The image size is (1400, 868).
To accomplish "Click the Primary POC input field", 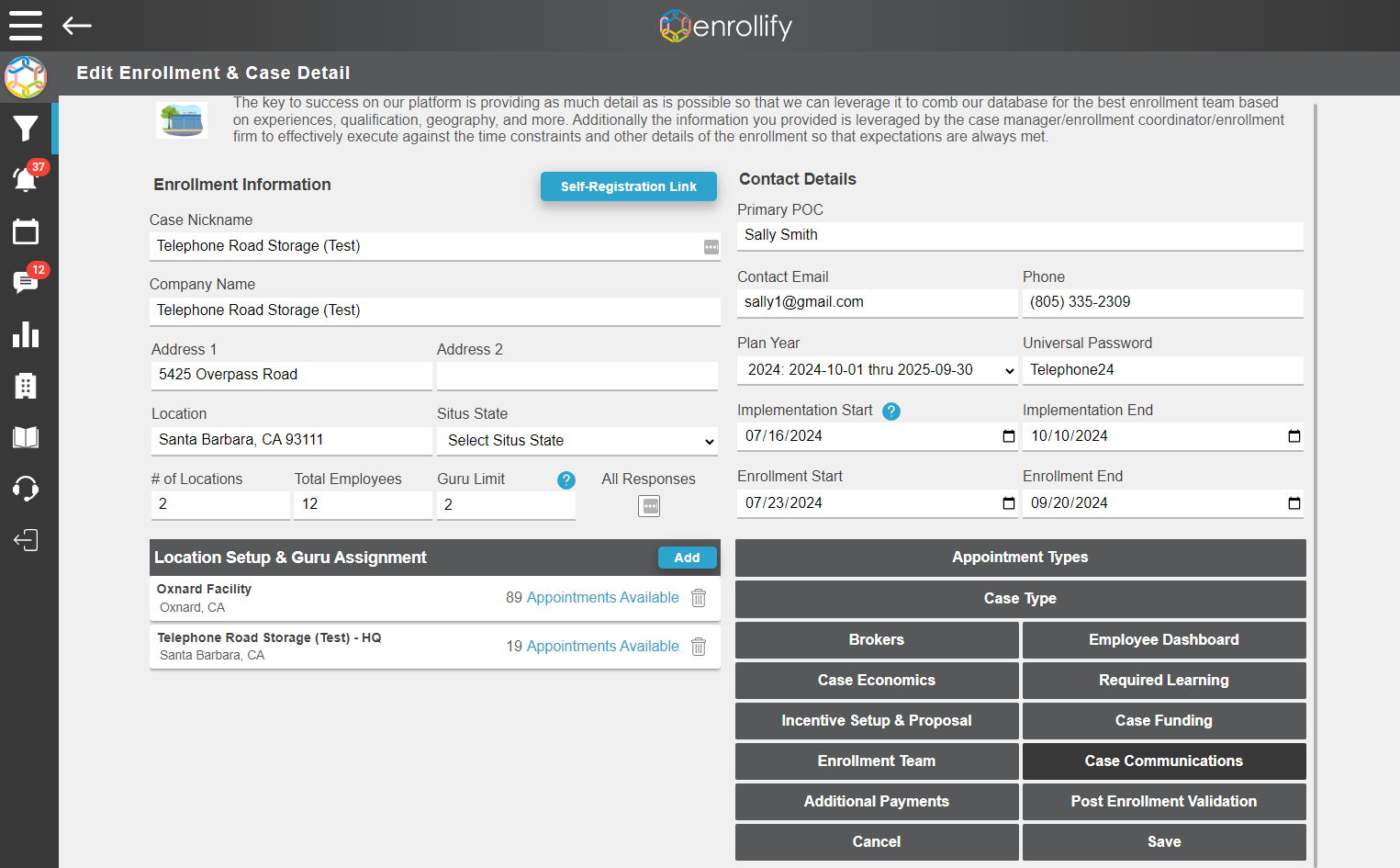I will click(1020, 236).
